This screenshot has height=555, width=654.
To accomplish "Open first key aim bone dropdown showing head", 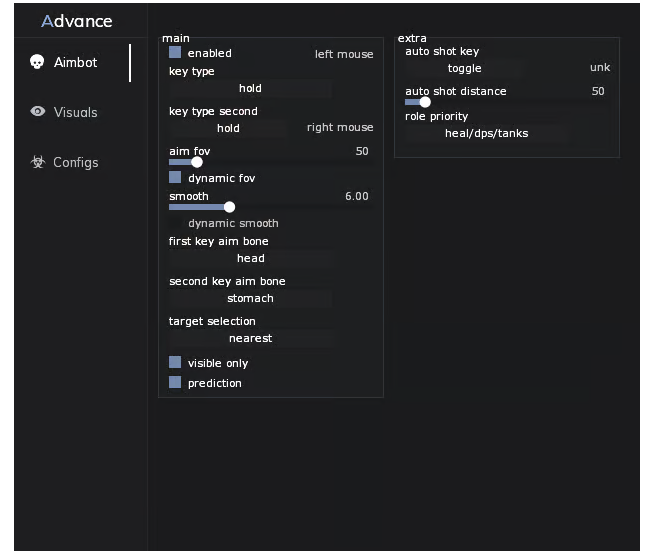I will click(250, 259).
